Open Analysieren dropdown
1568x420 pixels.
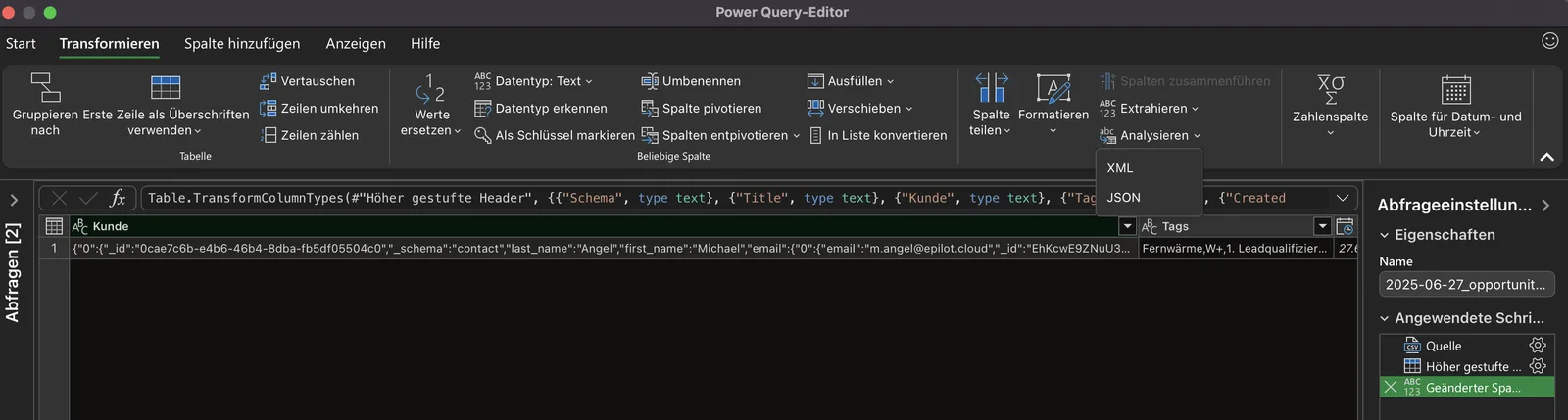tap(1150, 135)
